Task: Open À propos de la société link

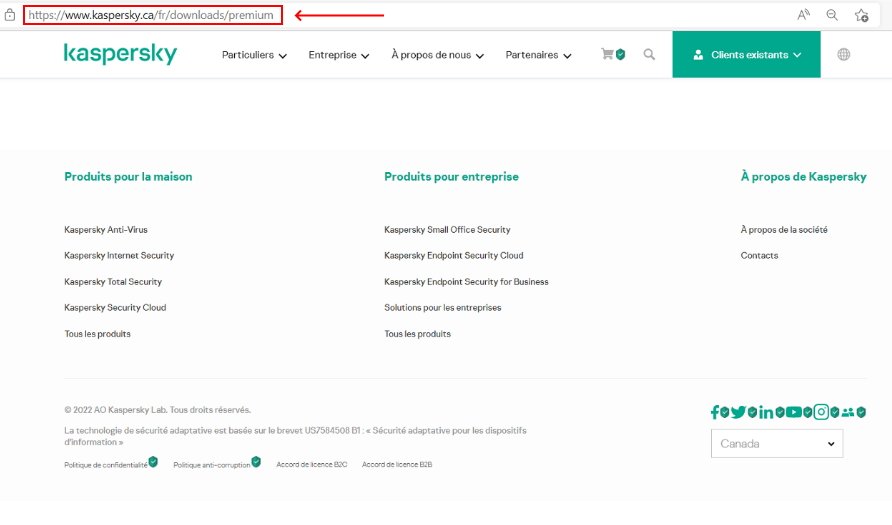Action: coord(784,230)
